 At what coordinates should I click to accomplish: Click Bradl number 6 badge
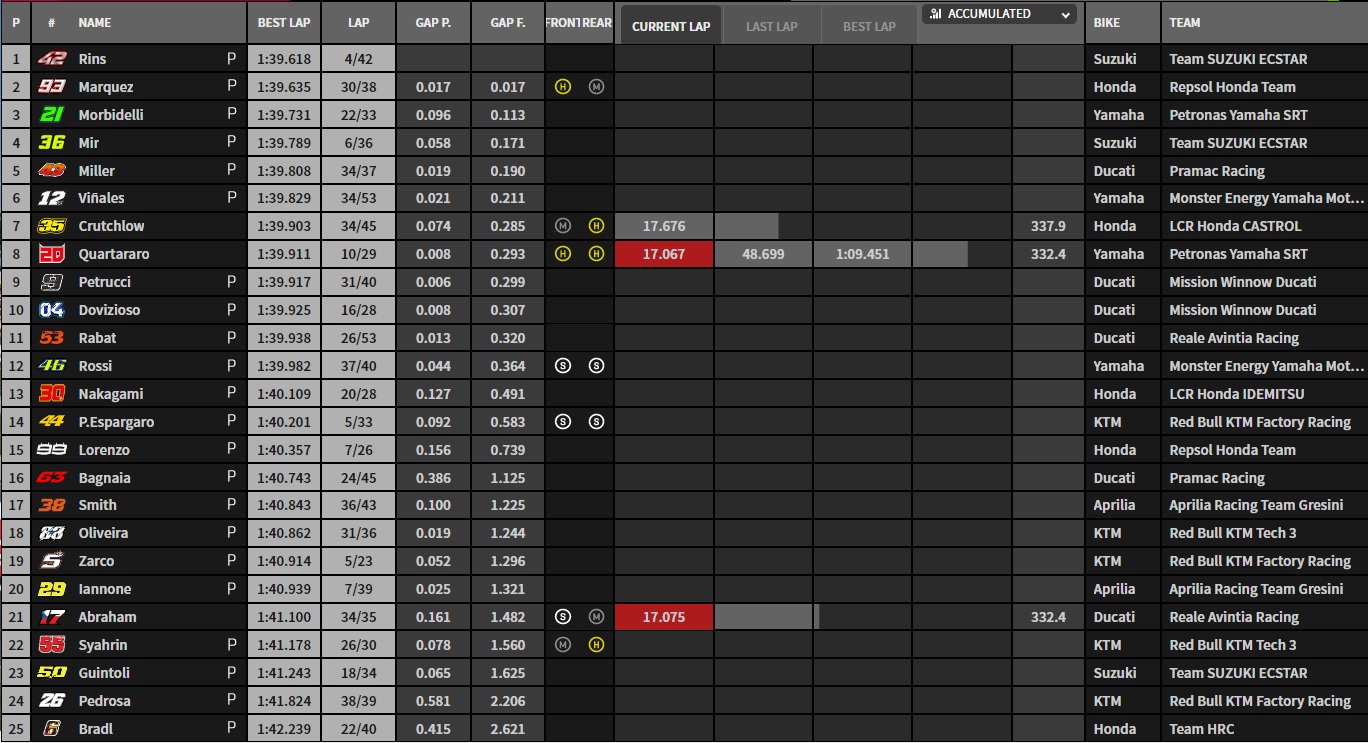pyautogui.click(x=51, y=729)
